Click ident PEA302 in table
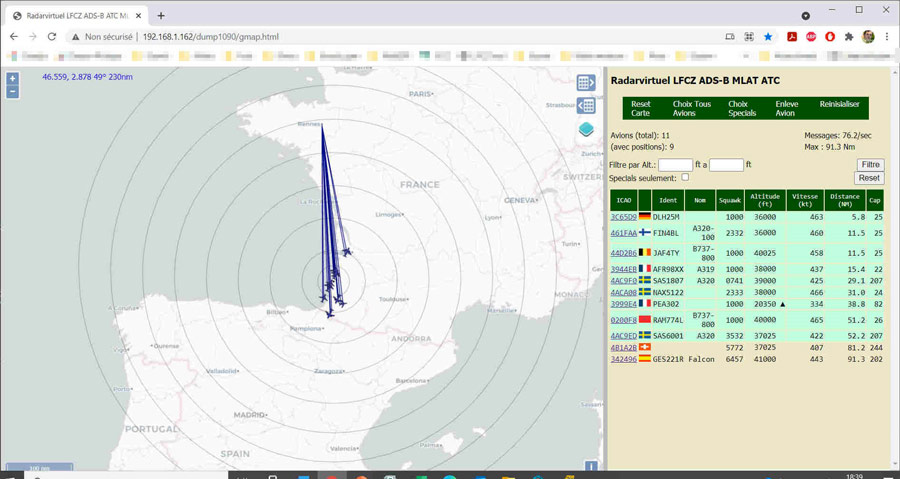Image resolution: width=900 pixels, height=479 pixels. click(665, 304)
